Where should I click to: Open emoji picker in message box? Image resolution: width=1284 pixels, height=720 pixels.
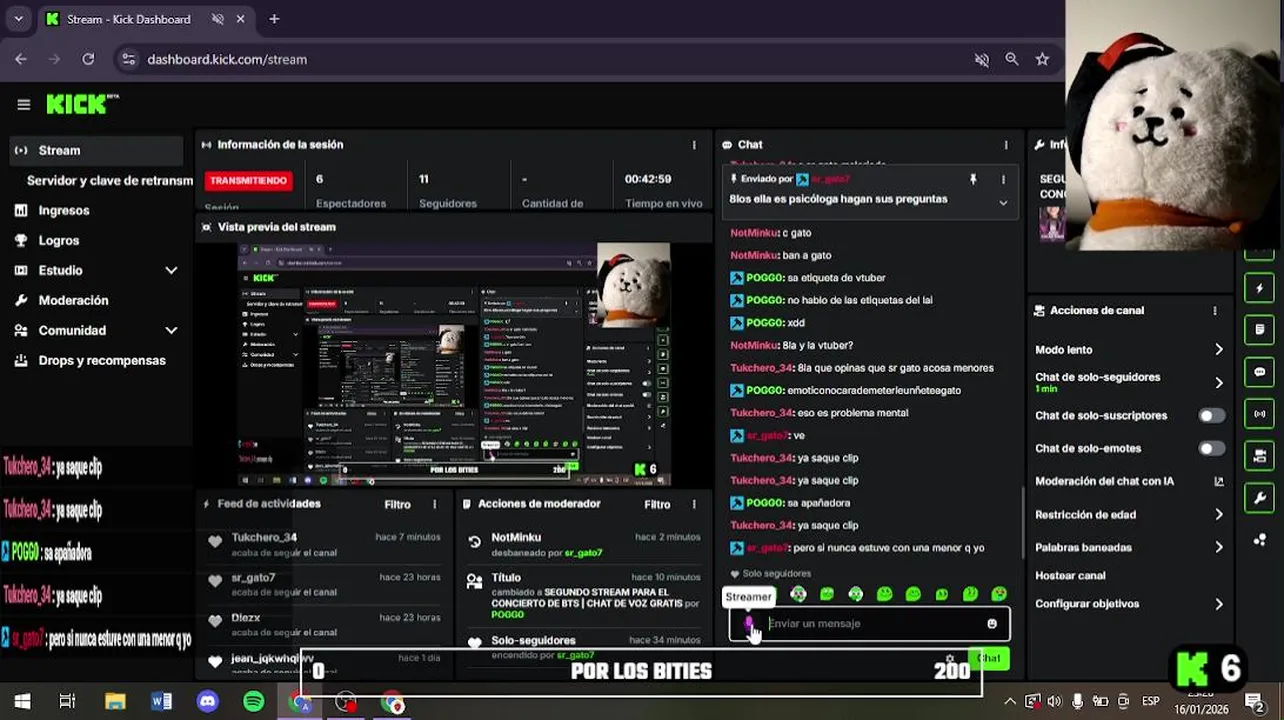pos(992,624)
